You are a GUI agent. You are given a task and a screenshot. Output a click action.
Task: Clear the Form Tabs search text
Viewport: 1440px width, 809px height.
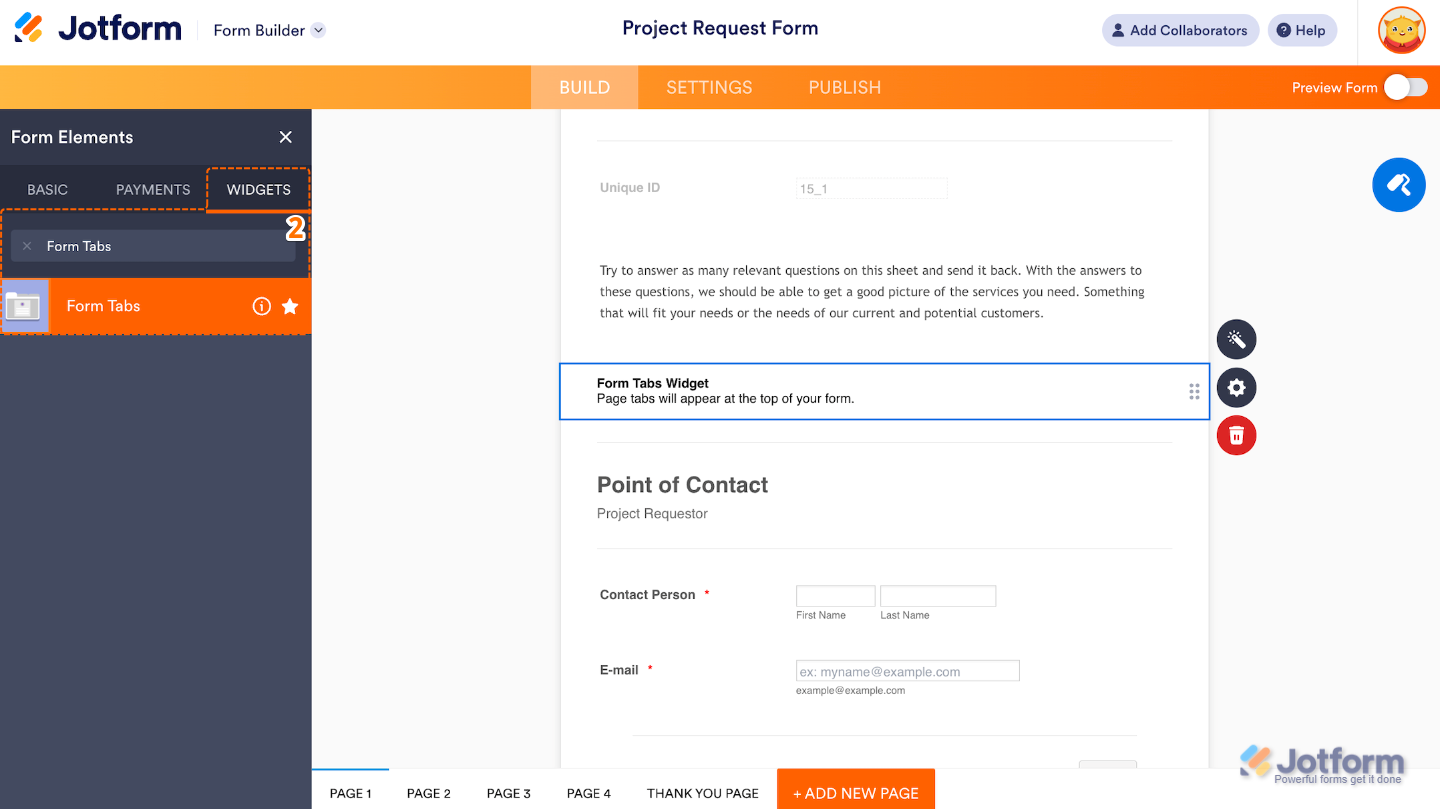[27, 246]
